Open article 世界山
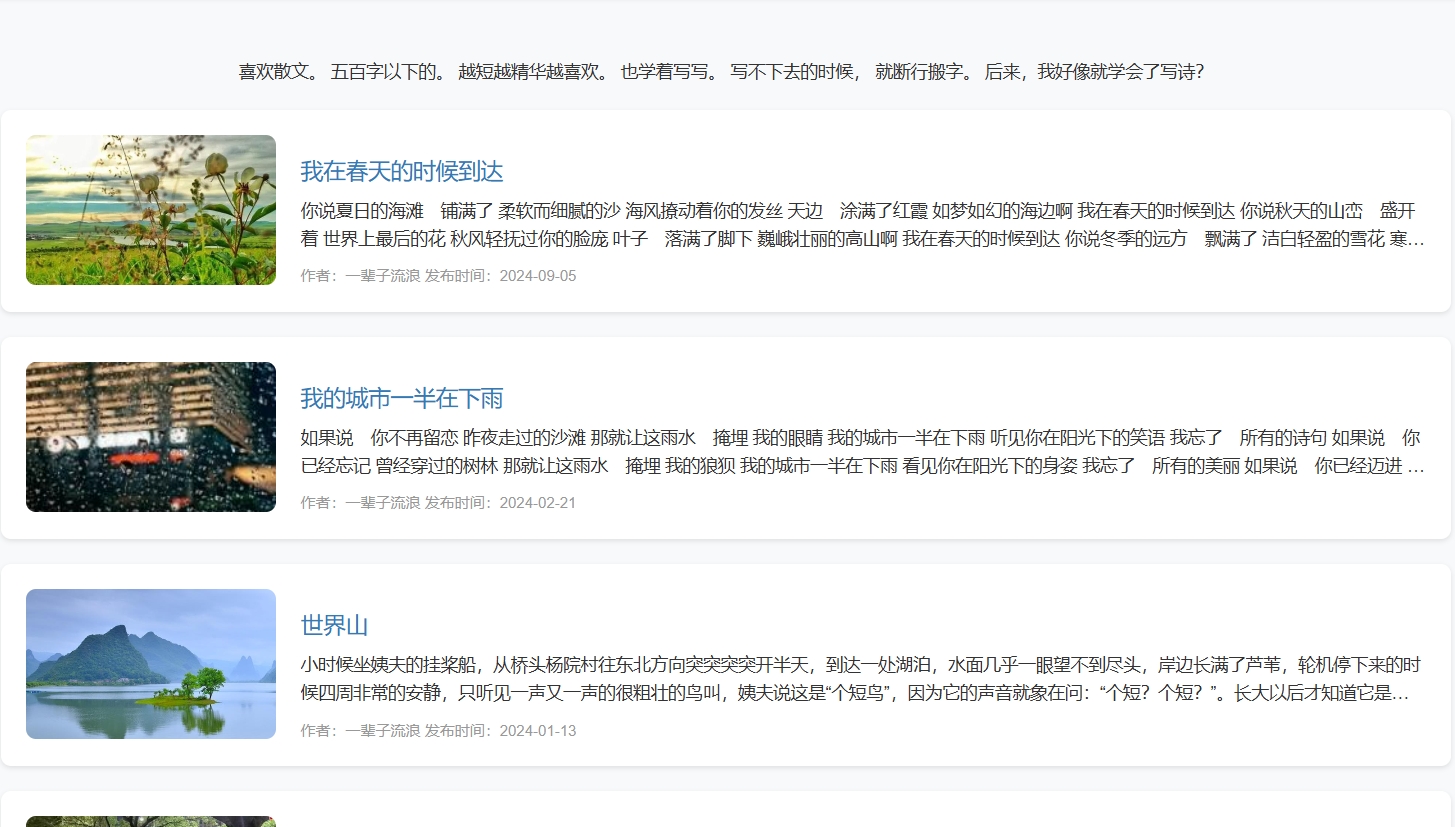 pos(334,626)
